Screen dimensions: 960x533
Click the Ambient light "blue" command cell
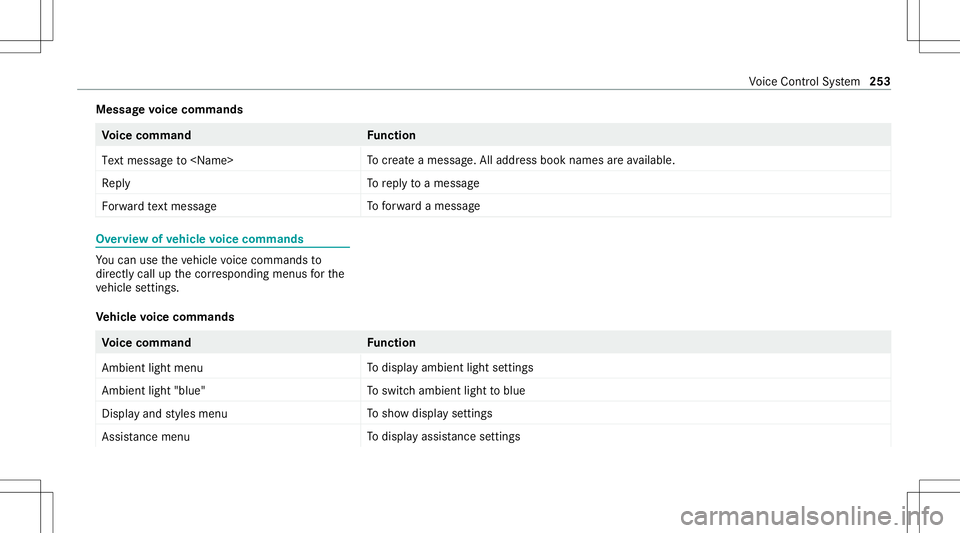(x=154, y=391)
